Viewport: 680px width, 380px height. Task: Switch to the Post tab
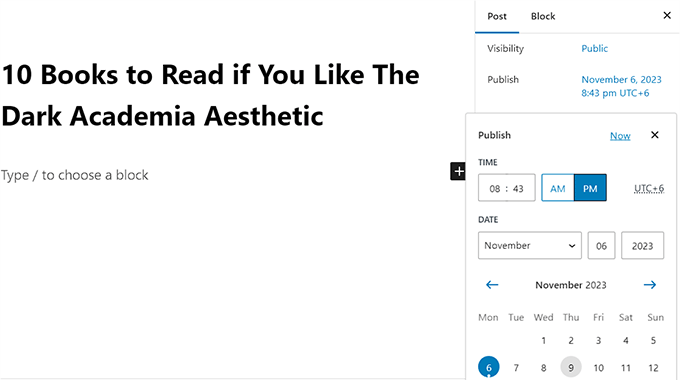497,16
